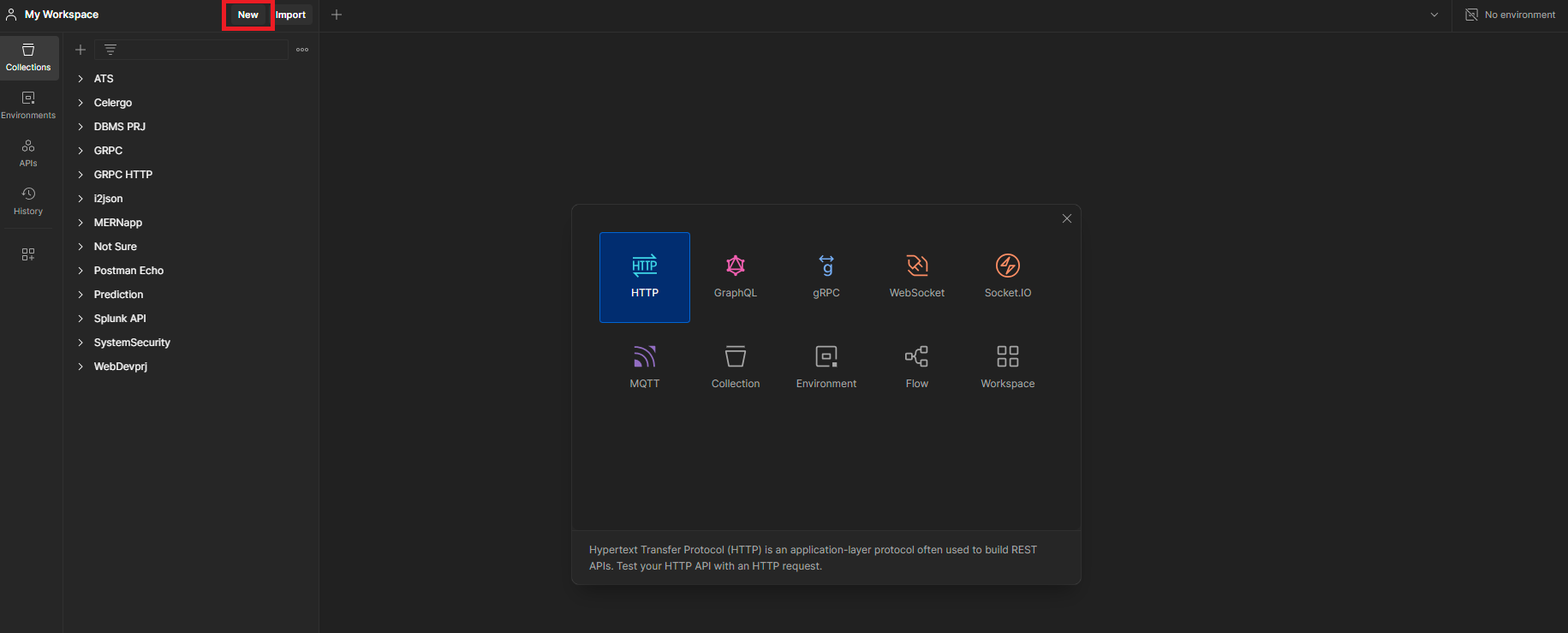
Task: Click the New button
Action: click(x=247, y=15)
